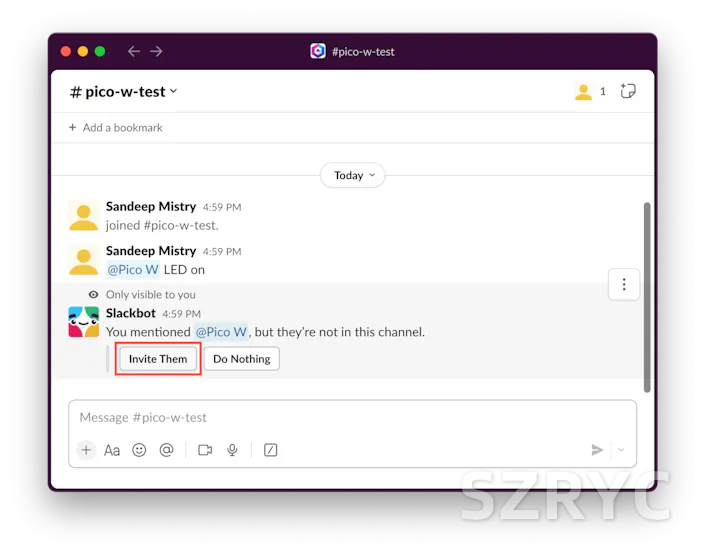Open the emoji picker

pos(139,450)
